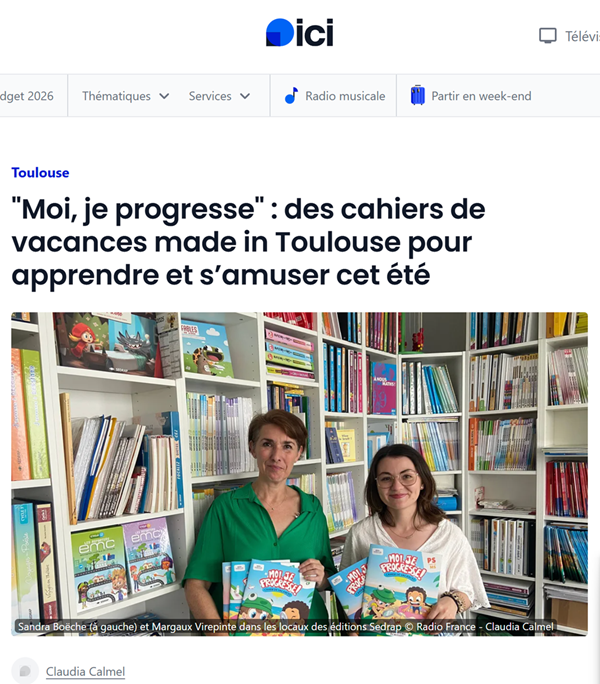Image resolution: width=600 pixels, height=684 pixels.
Task: Click Claudia Calmel's author avatar icon
Action: click(25, 671)
